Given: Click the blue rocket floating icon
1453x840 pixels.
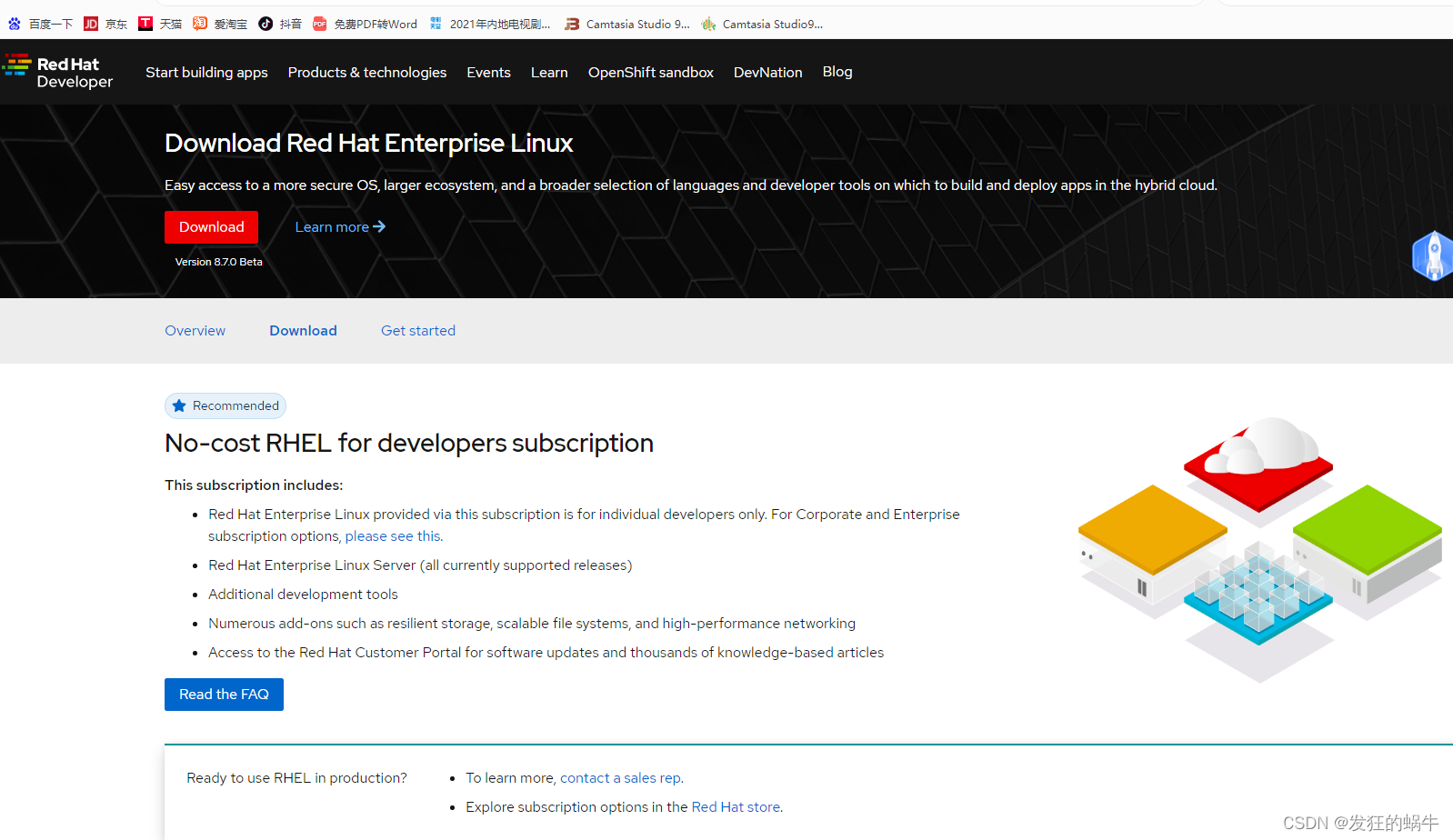Looking at the screenshot, I should click(x=1433, y=255).
